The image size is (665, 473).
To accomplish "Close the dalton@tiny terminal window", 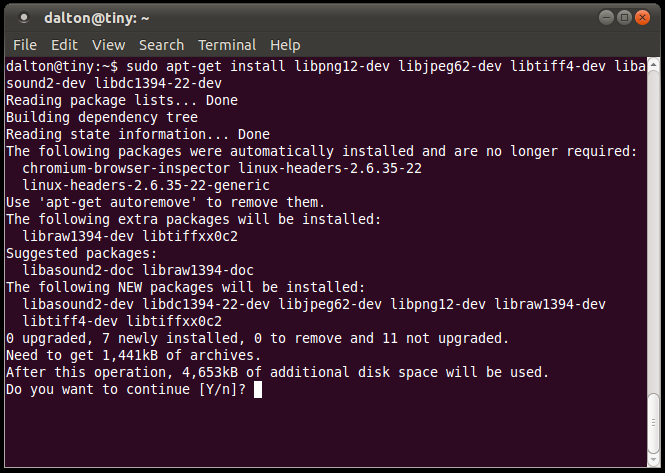I will tap(642, 17).
